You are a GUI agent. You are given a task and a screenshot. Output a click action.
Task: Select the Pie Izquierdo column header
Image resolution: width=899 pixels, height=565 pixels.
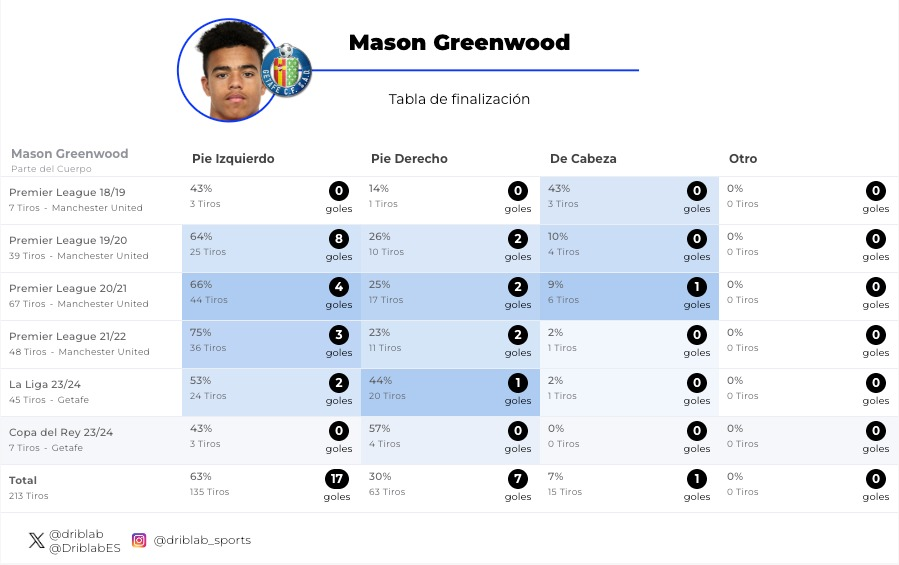233,159
